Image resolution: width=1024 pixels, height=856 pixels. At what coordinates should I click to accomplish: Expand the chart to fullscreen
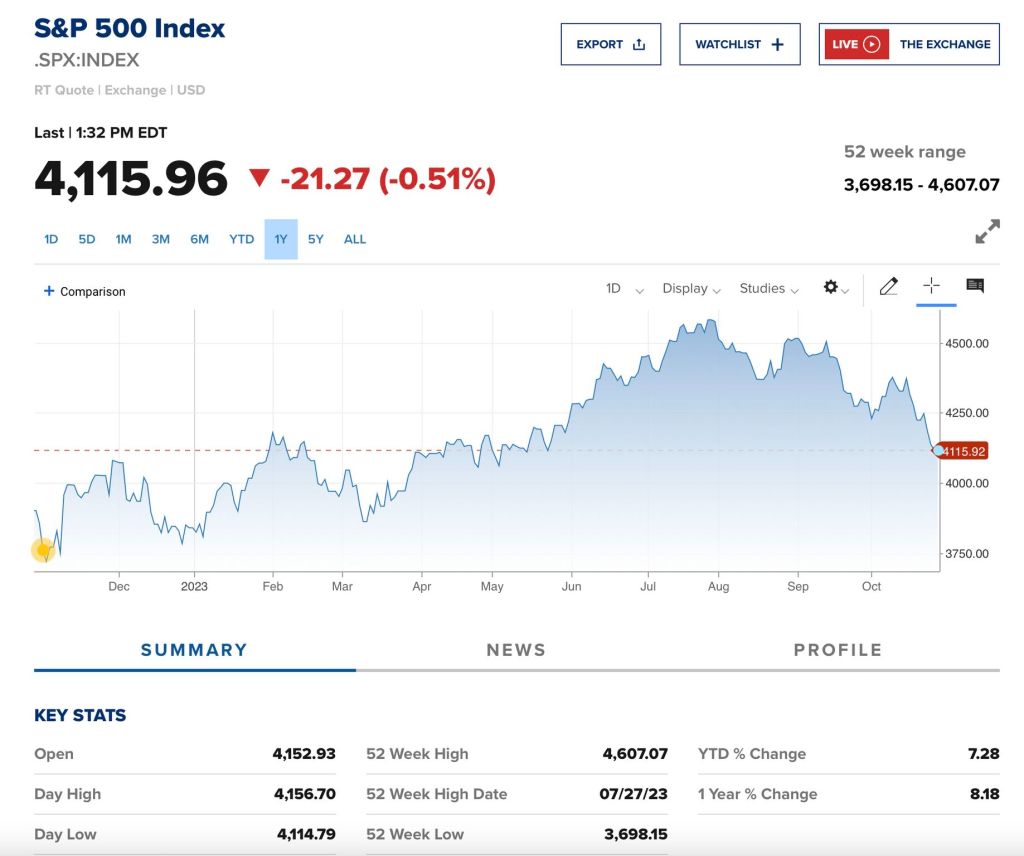point(987,232)
